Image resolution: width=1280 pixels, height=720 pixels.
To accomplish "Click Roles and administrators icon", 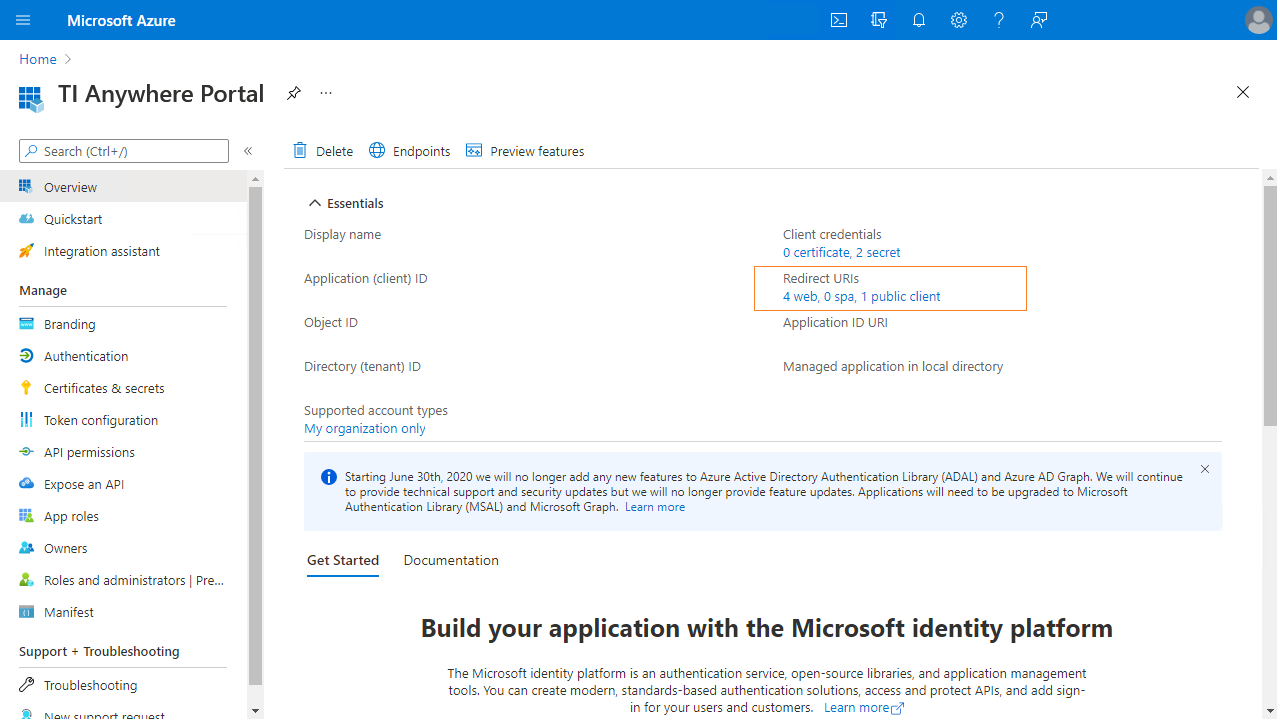I will point(26,580).
